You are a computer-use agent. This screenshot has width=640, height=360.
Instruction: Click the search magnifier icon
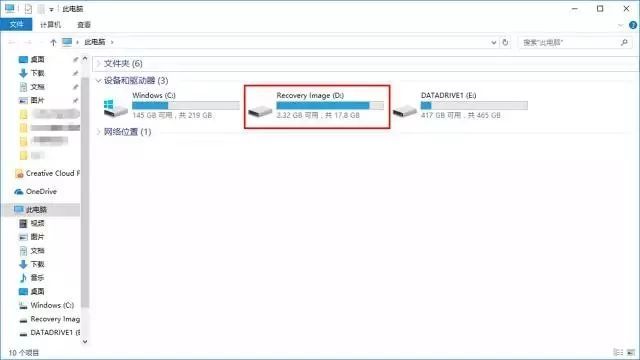click(x=624, y=42)
